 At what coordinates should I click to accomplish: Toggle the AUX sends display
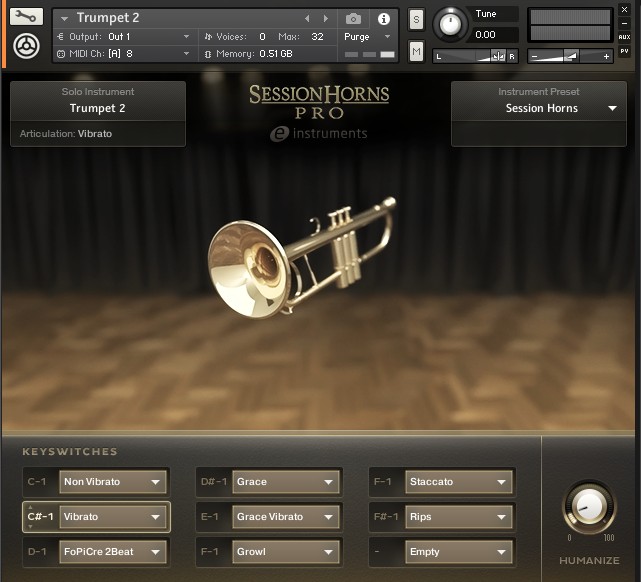tap(624, 37)
